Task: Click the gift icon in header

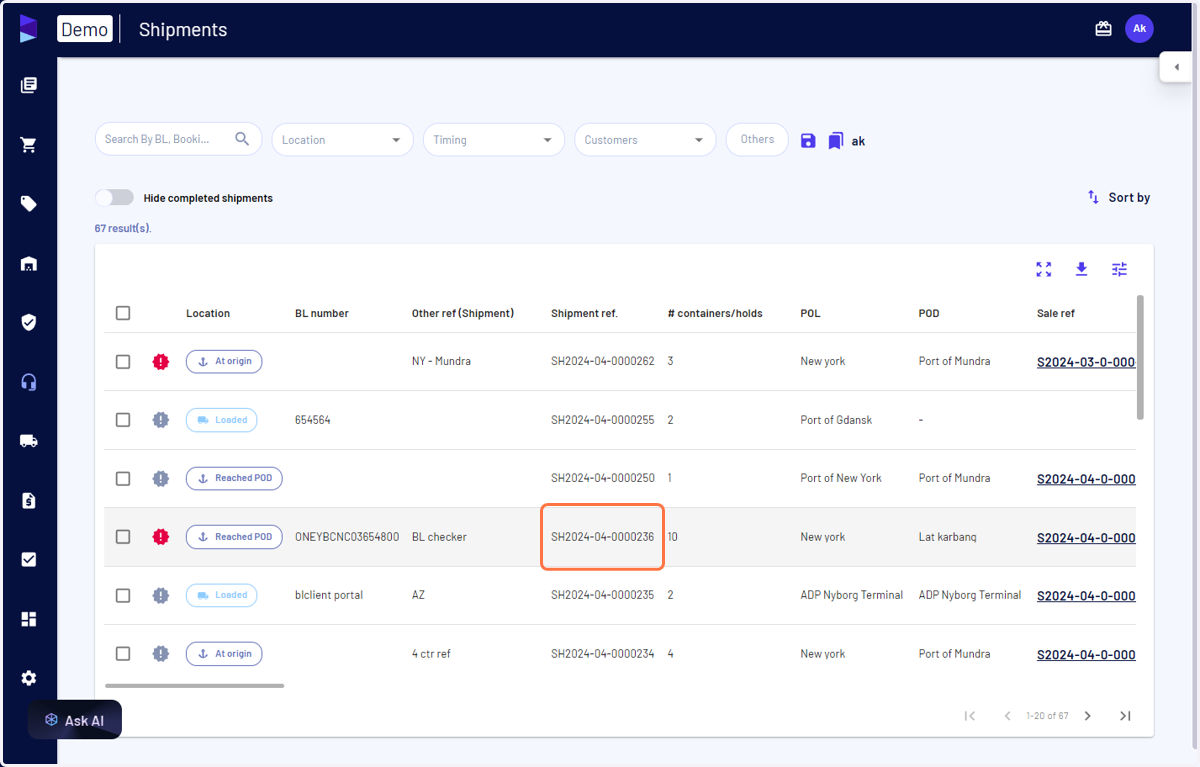Action: pyautogui.click(x=1103, y=29)
